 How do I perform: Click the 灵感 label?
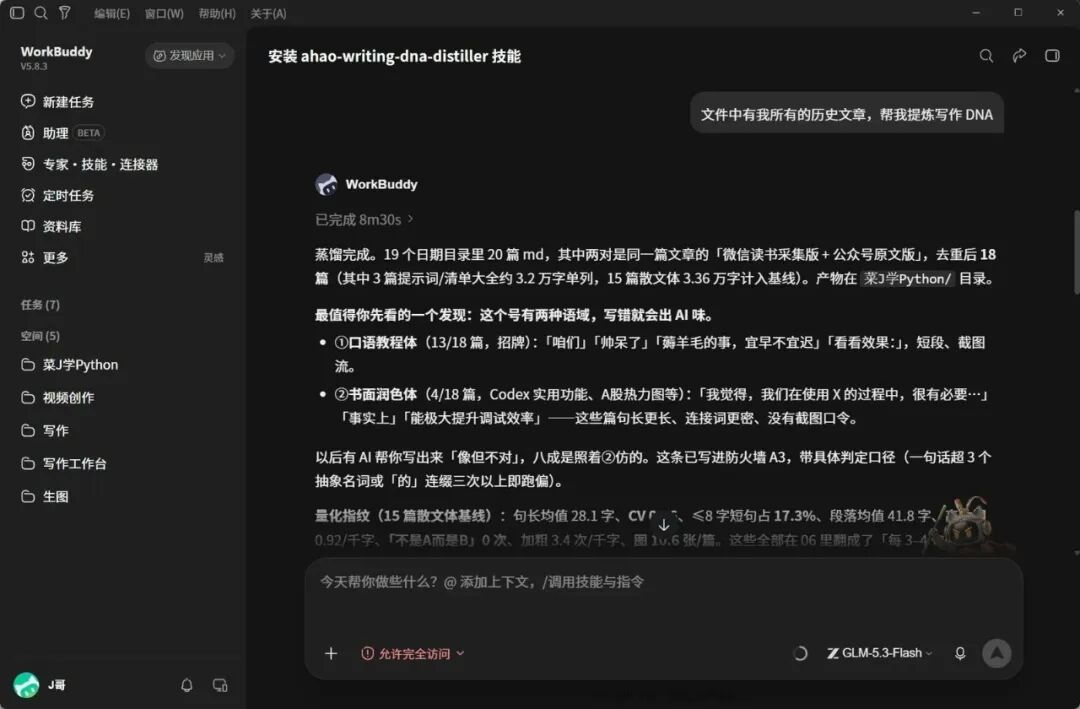[x=214, y=258]
